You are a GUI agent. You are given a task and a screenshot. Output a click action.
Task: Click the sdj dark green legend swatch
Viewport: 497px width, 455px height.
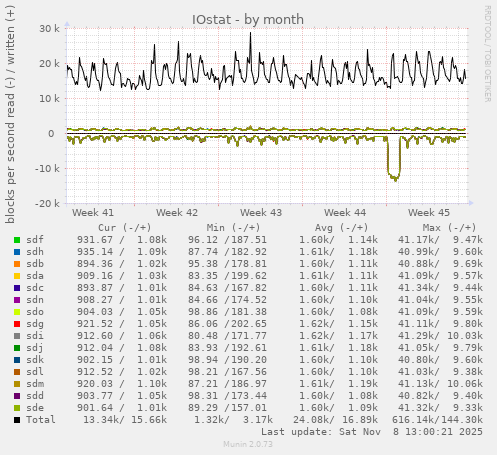[17, 348]
